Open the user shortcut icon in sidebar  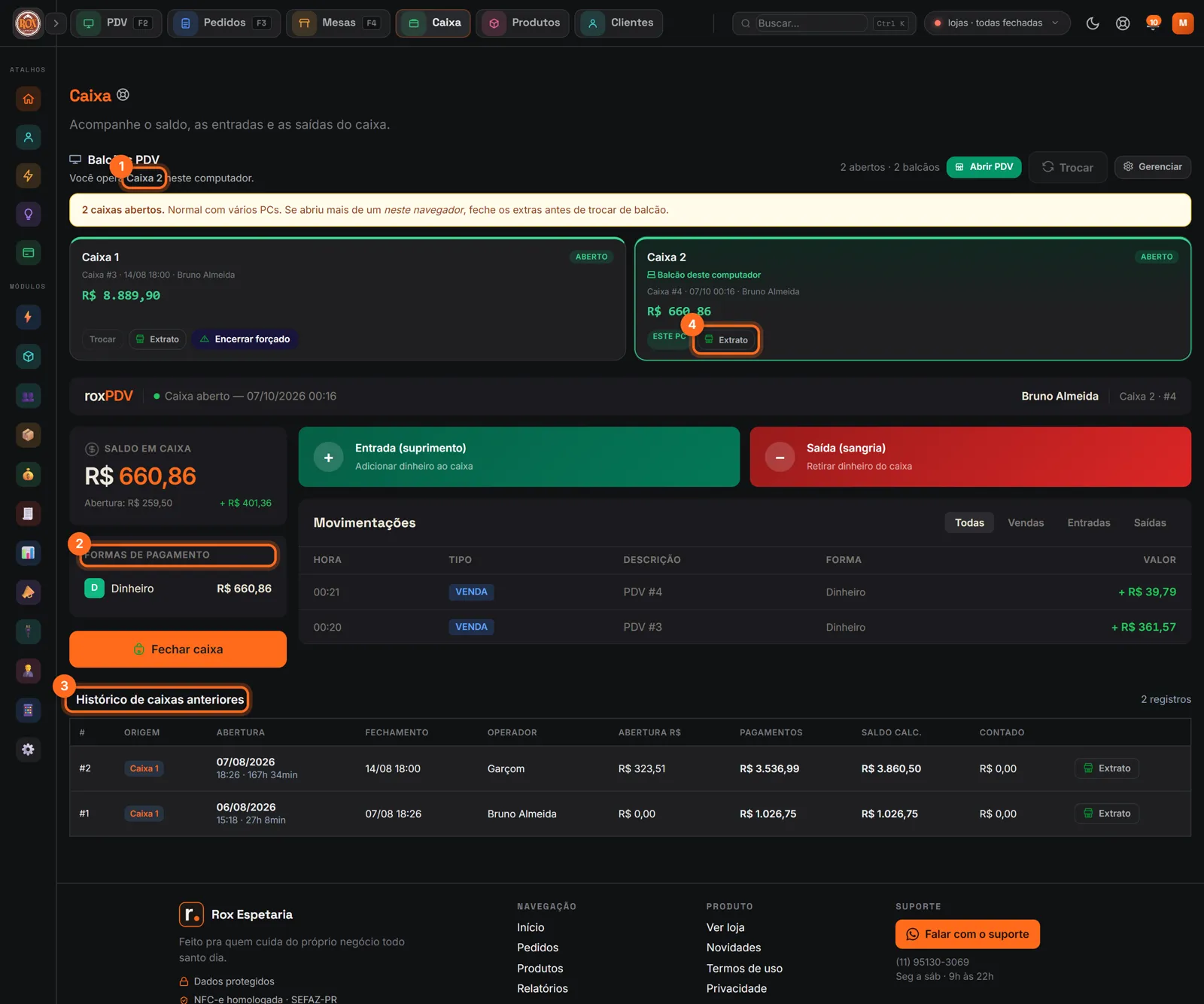tap(28, 137)
